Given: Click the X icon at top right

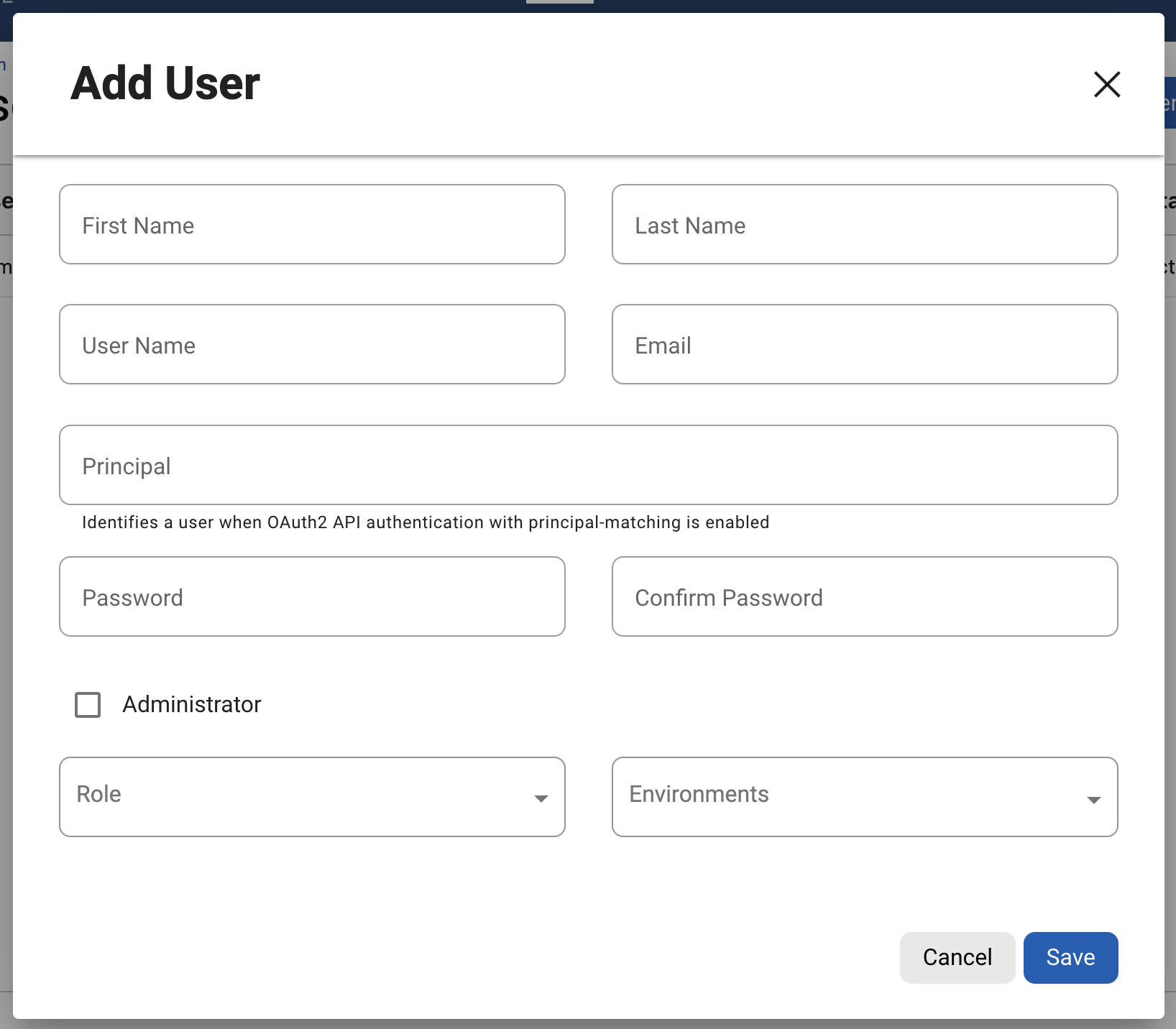Looking at the screenshot, I should [x=1107, y=84].
